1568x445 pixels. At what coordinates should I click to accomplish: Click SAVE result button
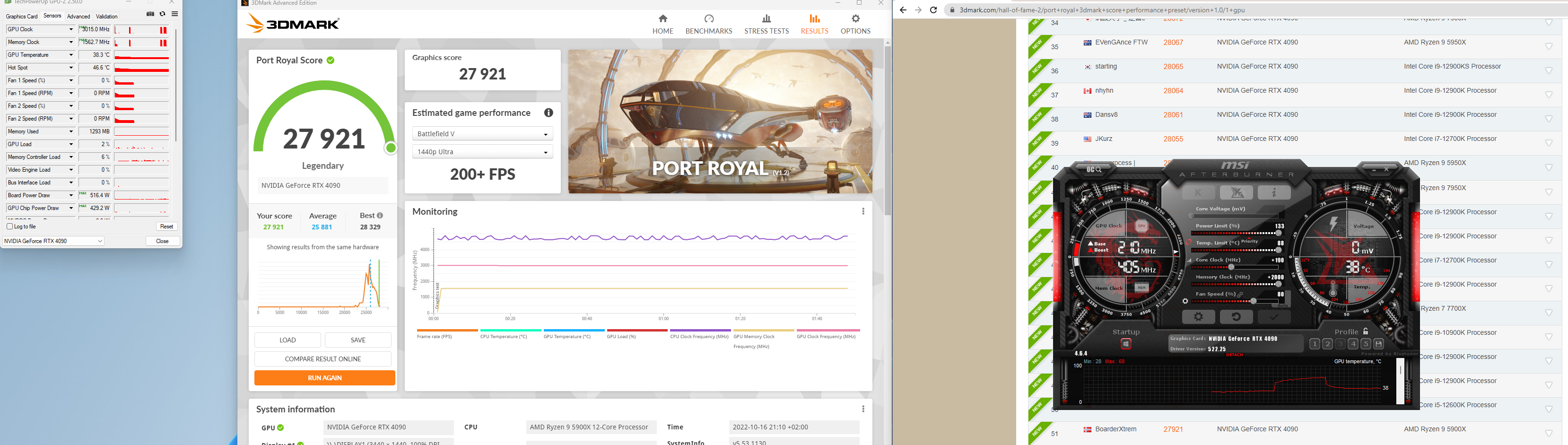(x=358, y=340)
